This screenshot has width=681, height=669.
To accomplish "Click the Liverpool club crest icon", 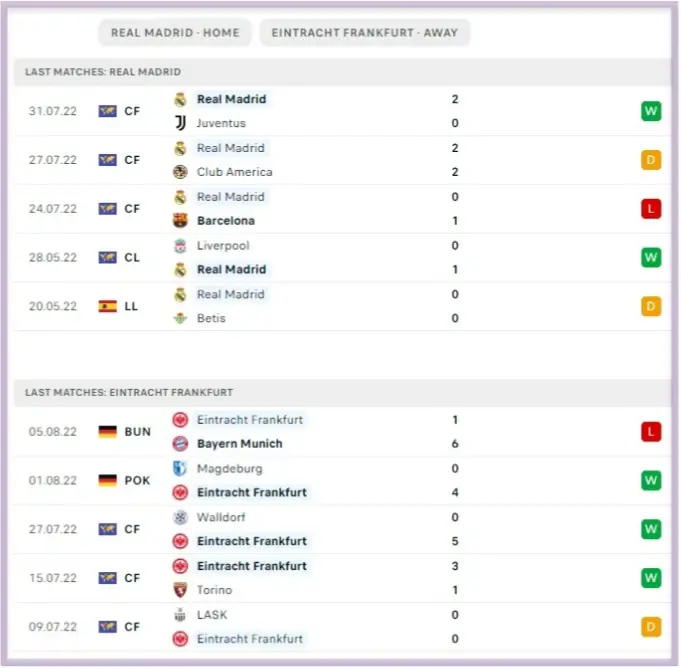I will tap(180, 246).
